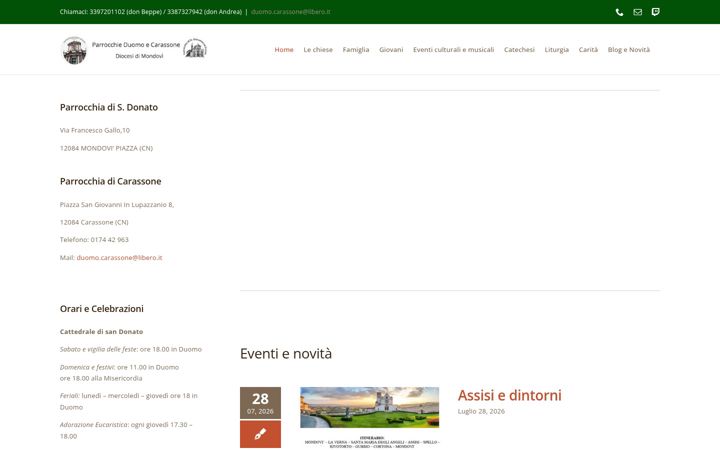Click the Cattedrale di san Donato label
This screenshot has width=720, height=450.
point(101,332)
